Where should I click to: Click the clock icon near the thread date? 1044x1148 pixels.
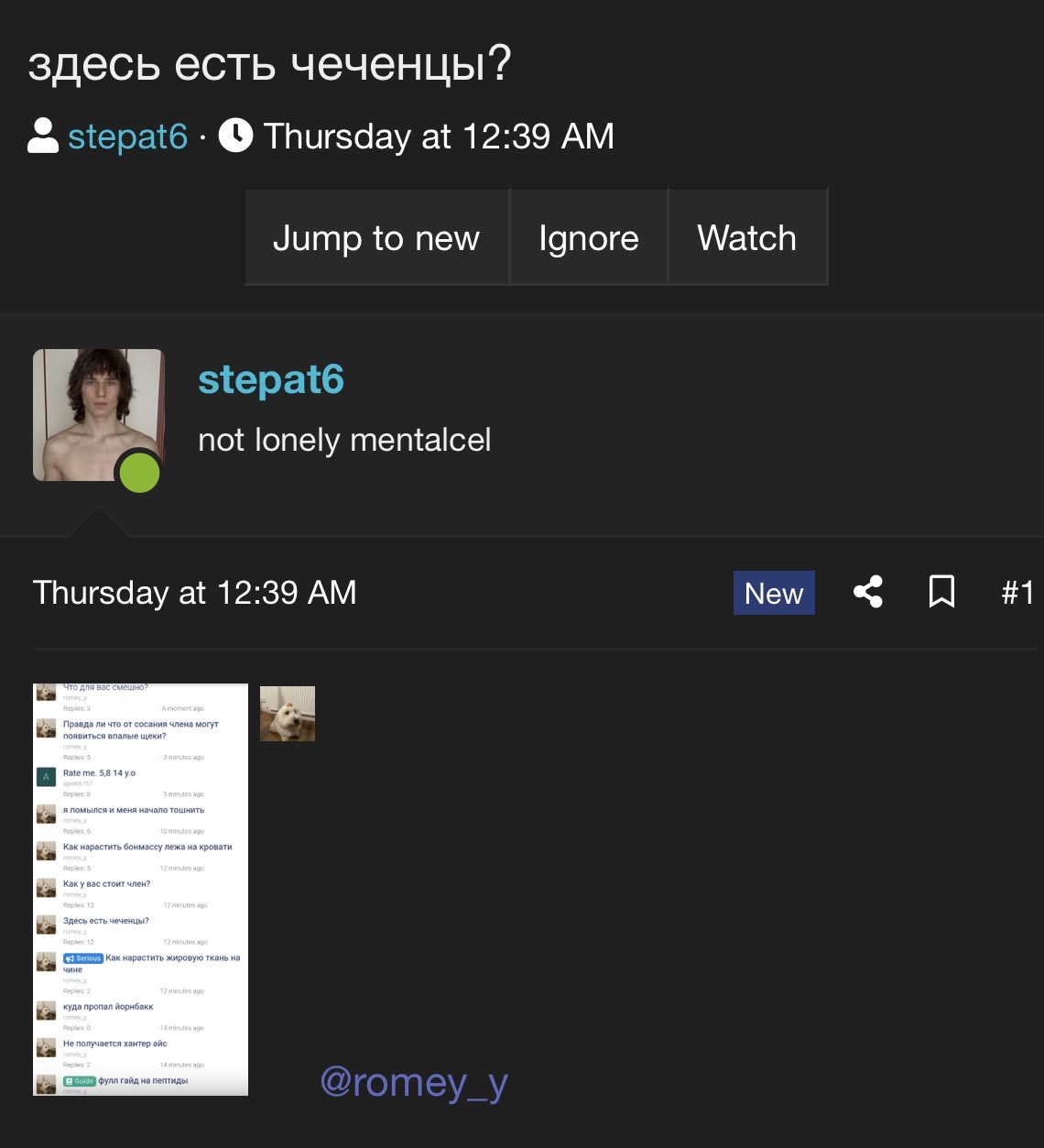(x=235, y=136)
